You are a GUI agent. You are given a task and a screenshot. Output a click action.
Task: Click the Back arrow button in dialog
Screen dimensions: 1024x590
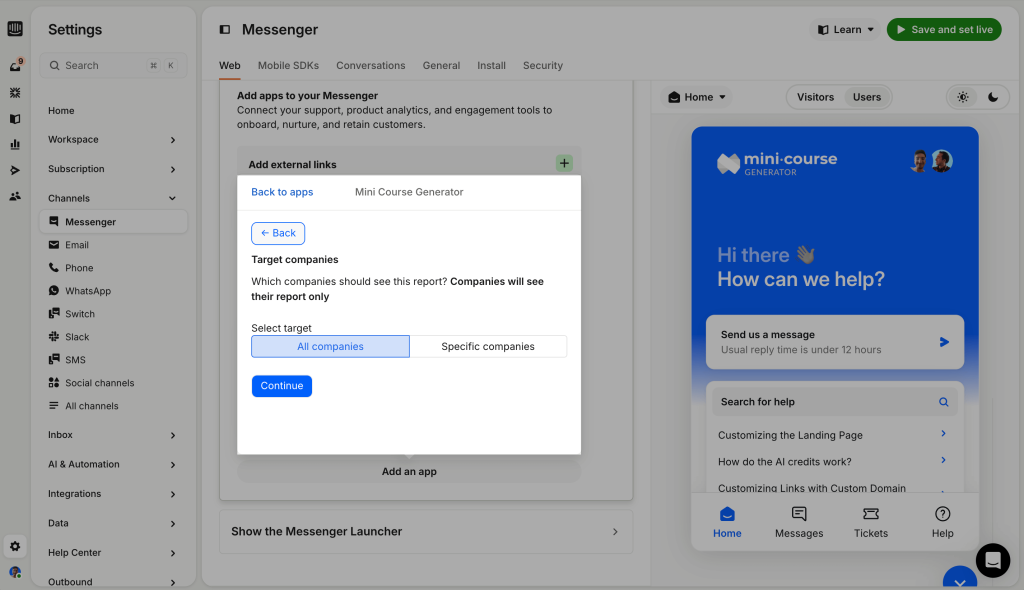(278, 233)
